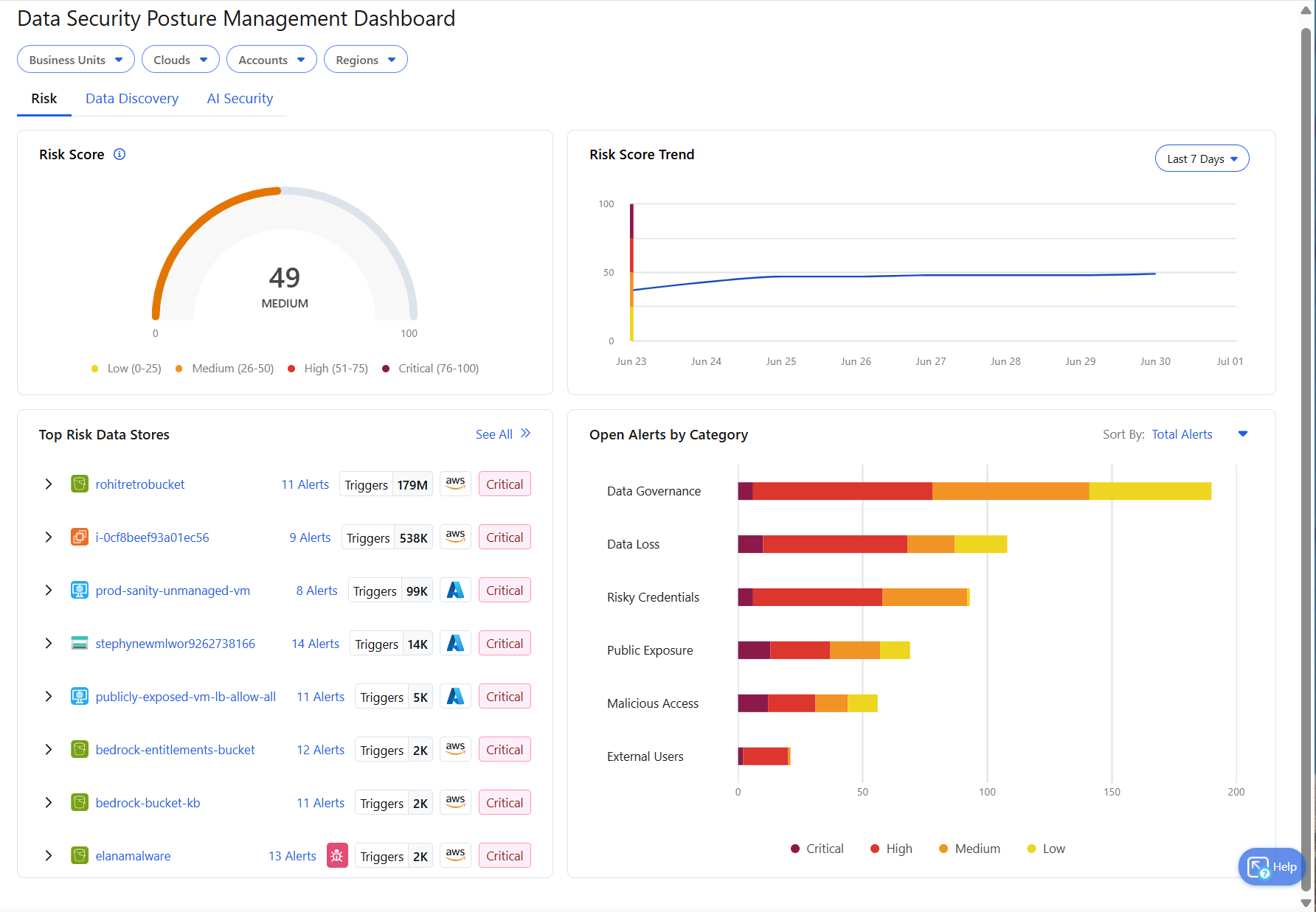Click the green S3 bucket icon beside rohitretrobucket
The width and height of the screenshot is (1316, 912).
click(79, 484)
